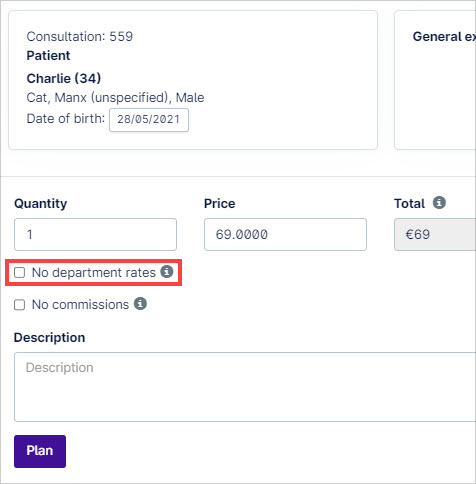Click the Price field label
Image resolution: width=476 pixels, height=484 pixels.
pos(220,203)
